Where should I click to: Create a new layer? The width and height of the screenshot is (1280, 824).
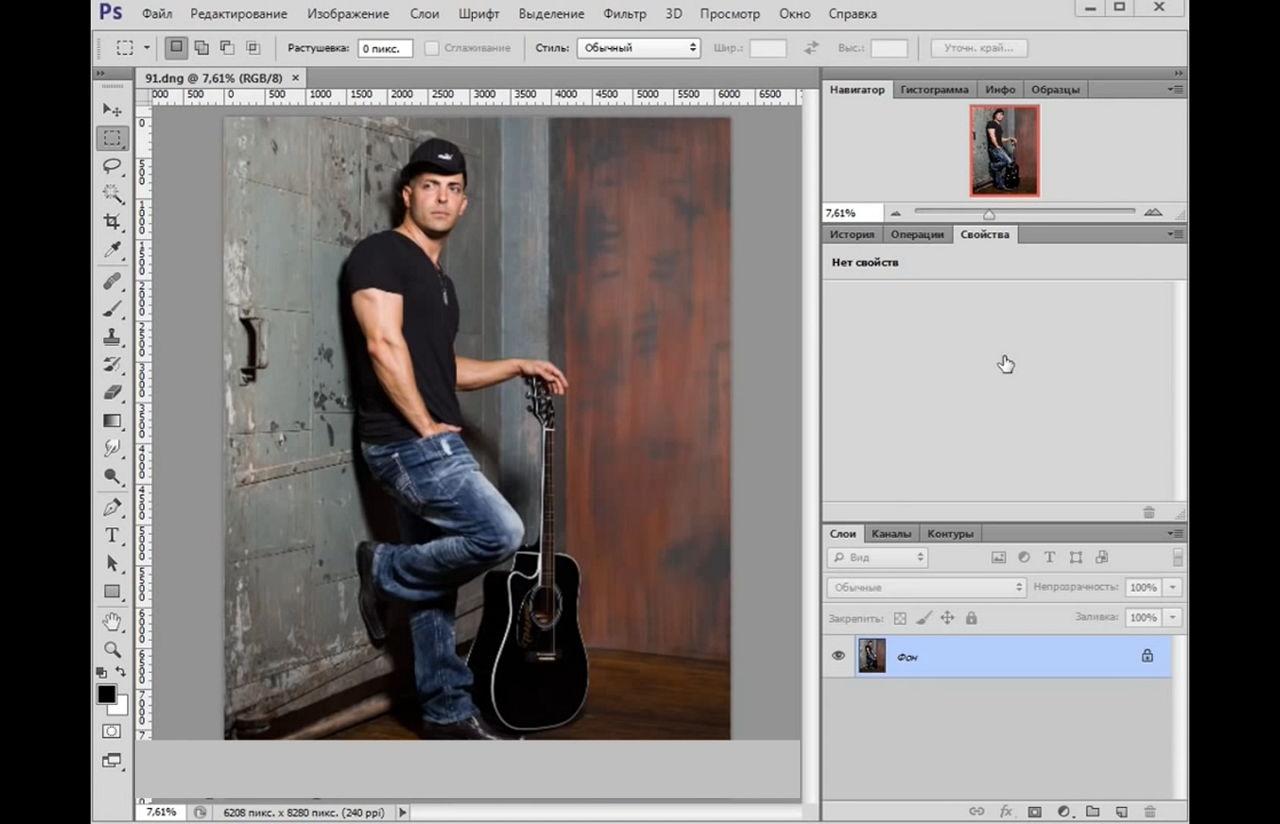coord(1121,812)
